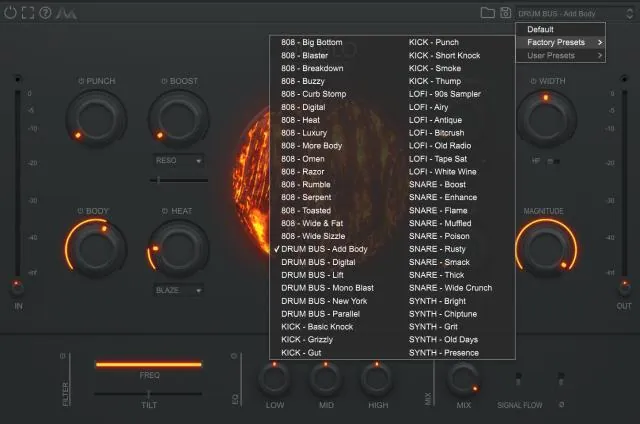Toggle the BOOST power switch
This screenshot has height=424, width=640.
click(164, 80)
